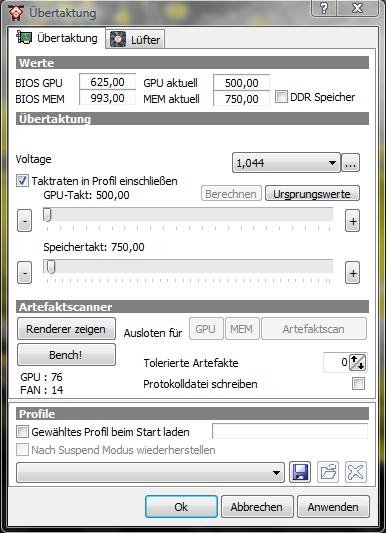The height and width of the screenshot is (533, 387).
Task: Uncheck Taktraten in Profil einschließen
Action: tap(22, 180)
